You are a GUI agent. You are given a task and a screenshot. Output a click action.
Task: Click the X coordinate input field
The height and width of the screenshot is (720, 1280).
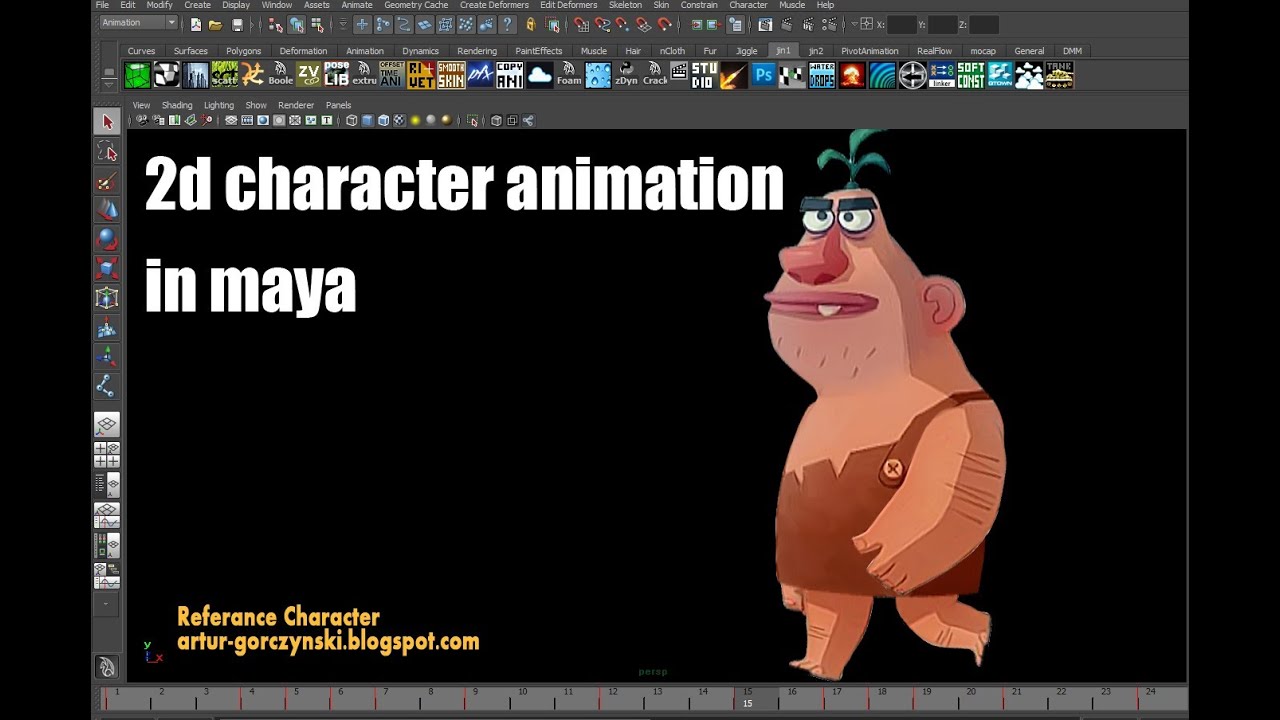click(x=902, y=25)
